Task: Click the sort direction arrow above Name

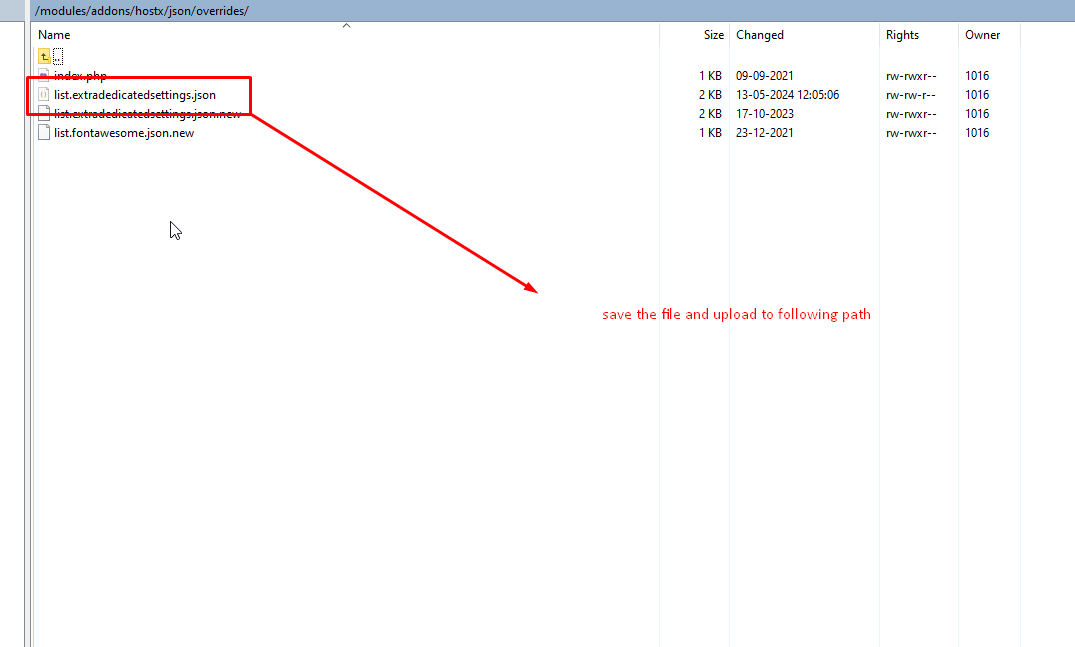Action: tap(347, 25)
